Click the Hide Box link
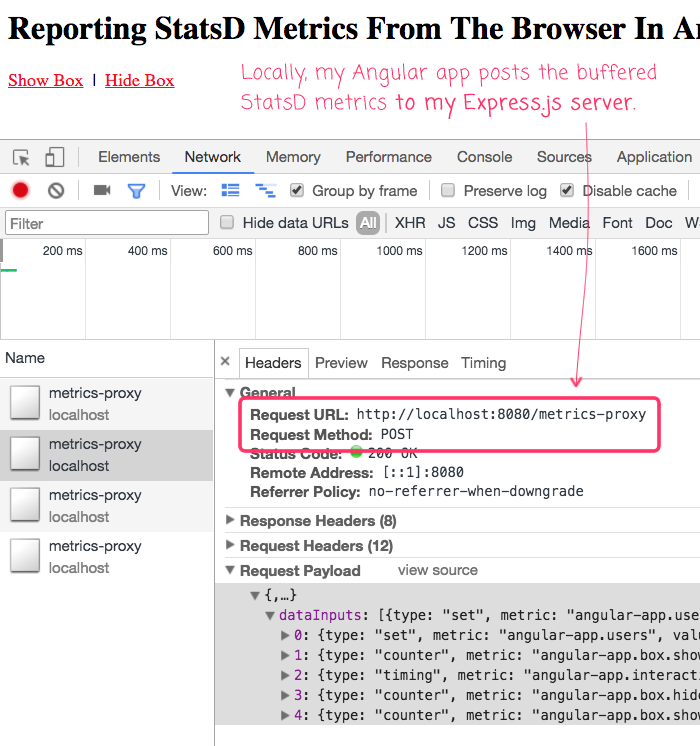The width and height of the screenshot is (700, 746). pos(139,80)
